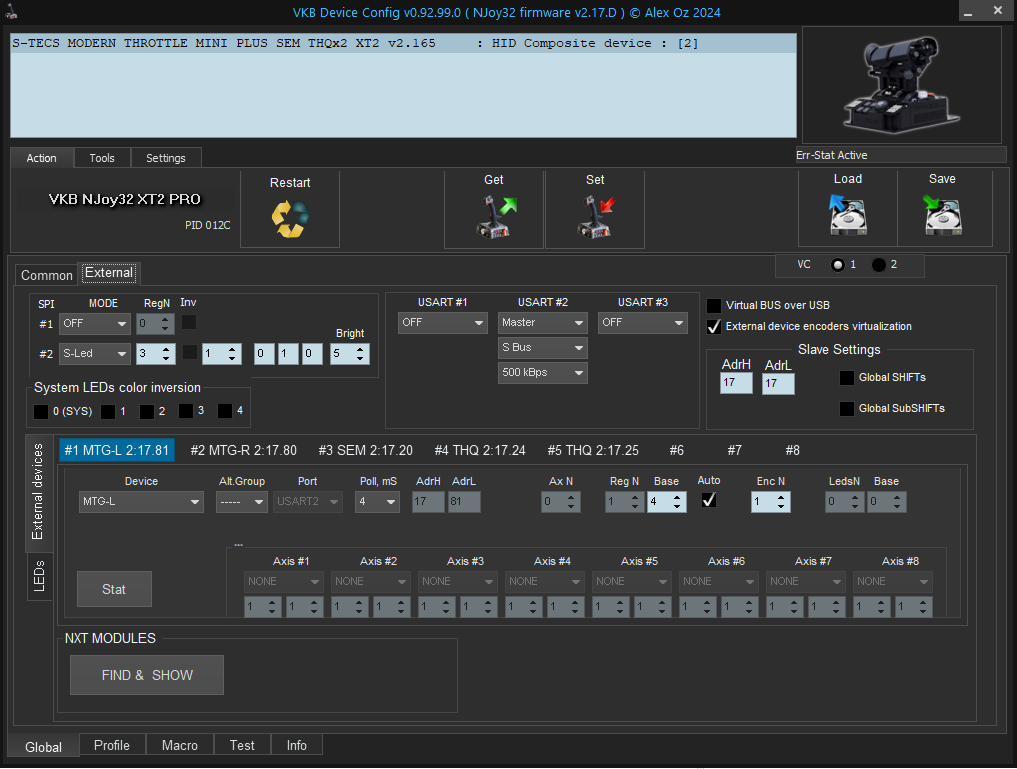
Task: Click the FIND & SHOW button
Action: [147, 675]
